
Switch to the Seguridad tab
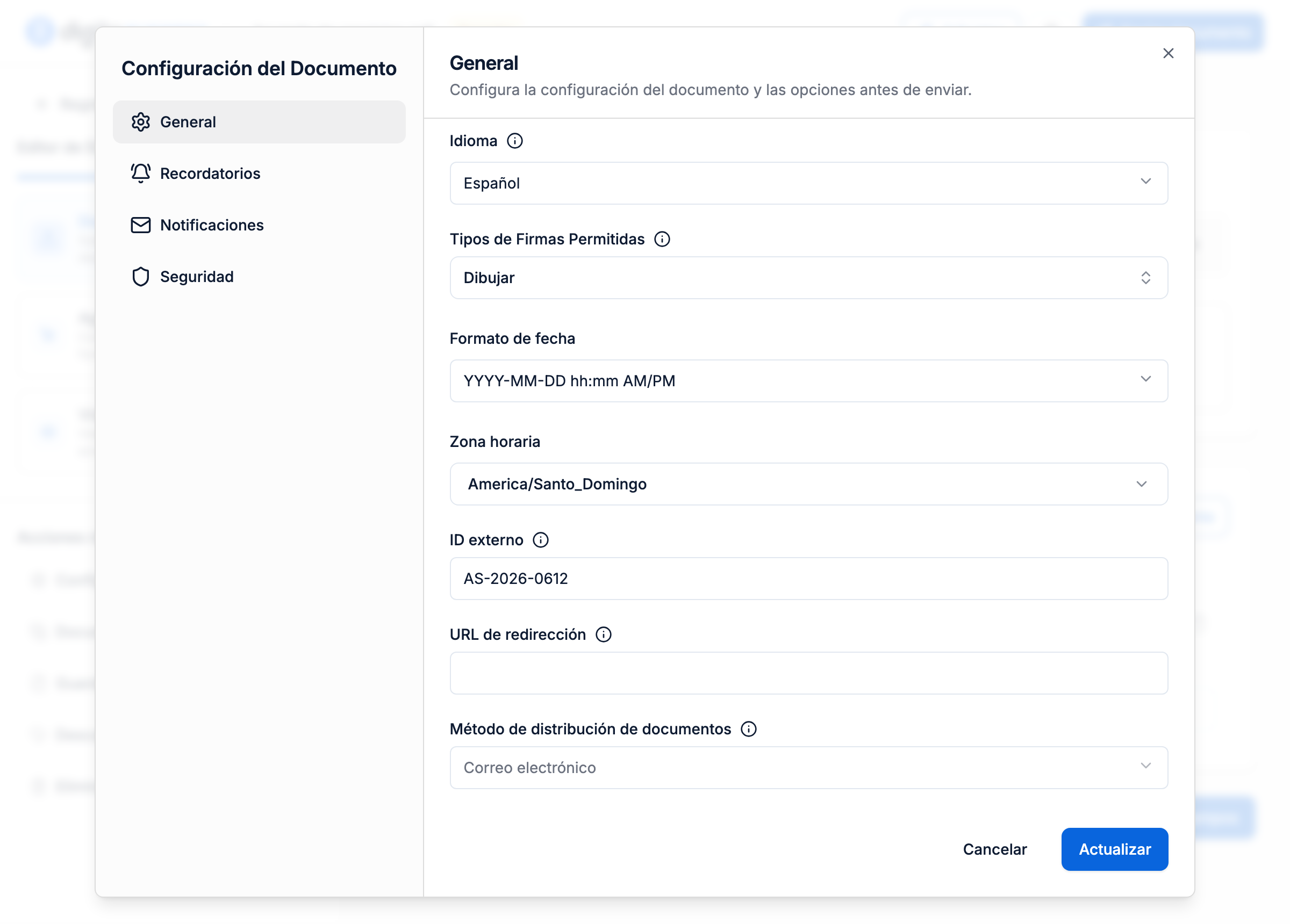click(x=260, y=277)
